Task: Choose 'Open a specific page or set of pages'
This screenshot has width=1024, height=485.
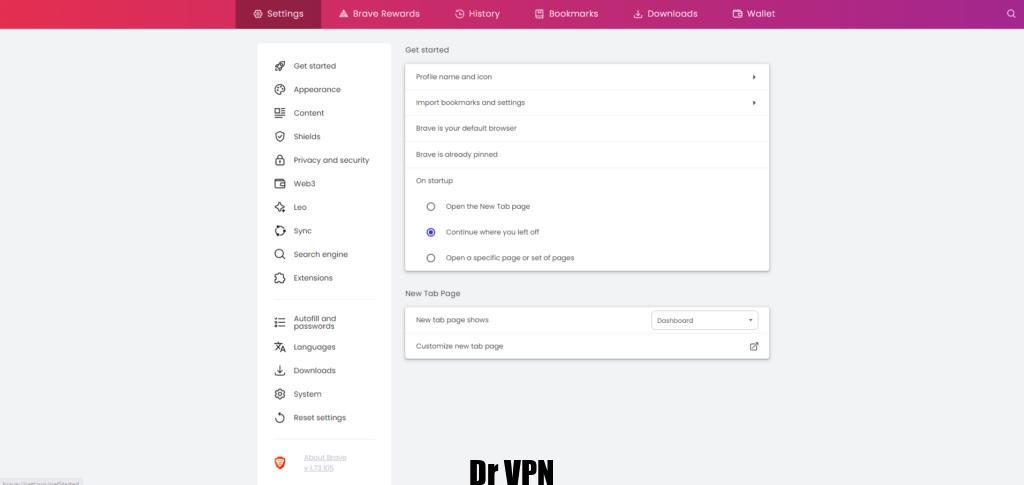Action: tap(431, 258)
